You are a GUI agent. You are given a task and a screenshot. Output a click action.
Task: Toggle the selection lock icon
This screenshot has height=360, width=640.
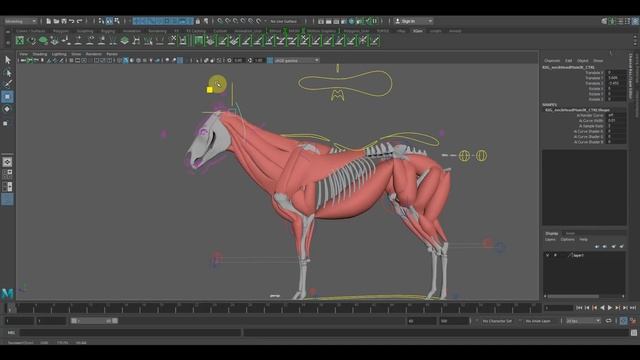tap(198, 21)
